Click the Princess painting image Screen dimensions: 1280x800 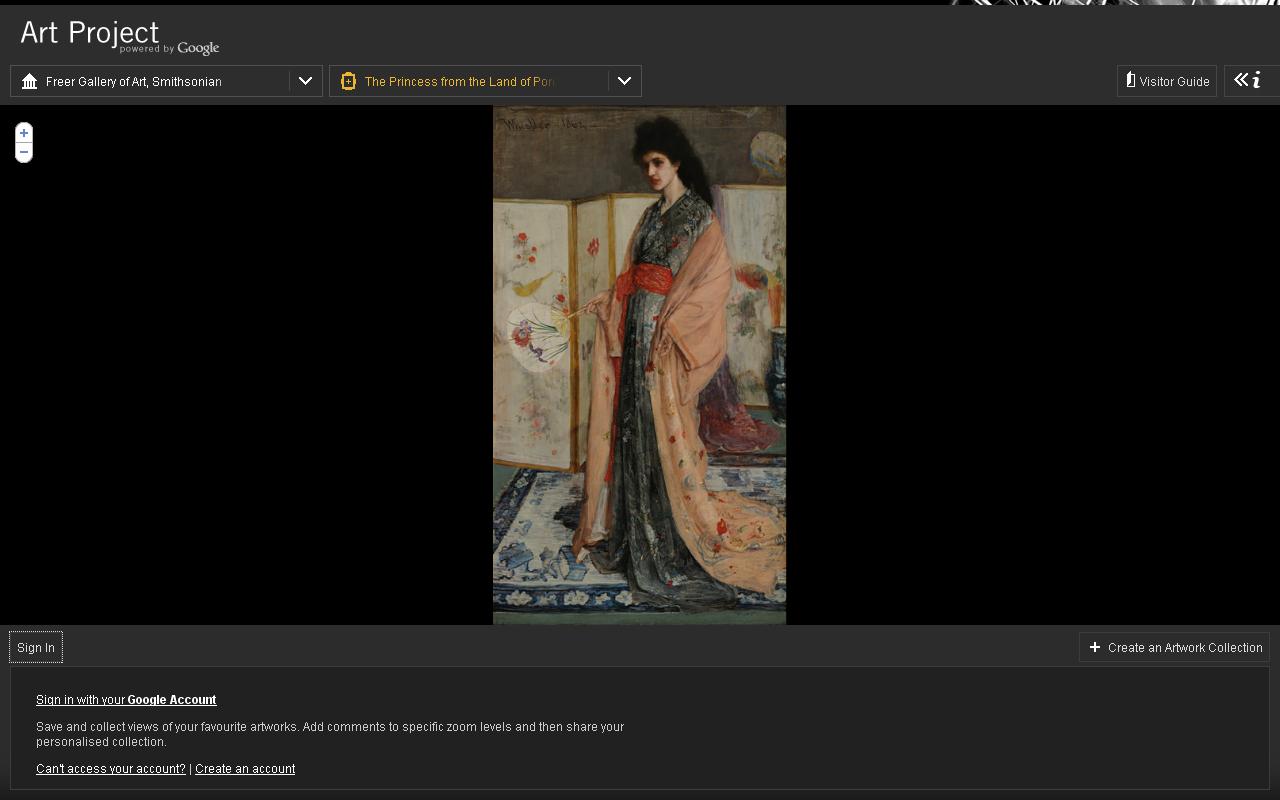tap(639, 365)
